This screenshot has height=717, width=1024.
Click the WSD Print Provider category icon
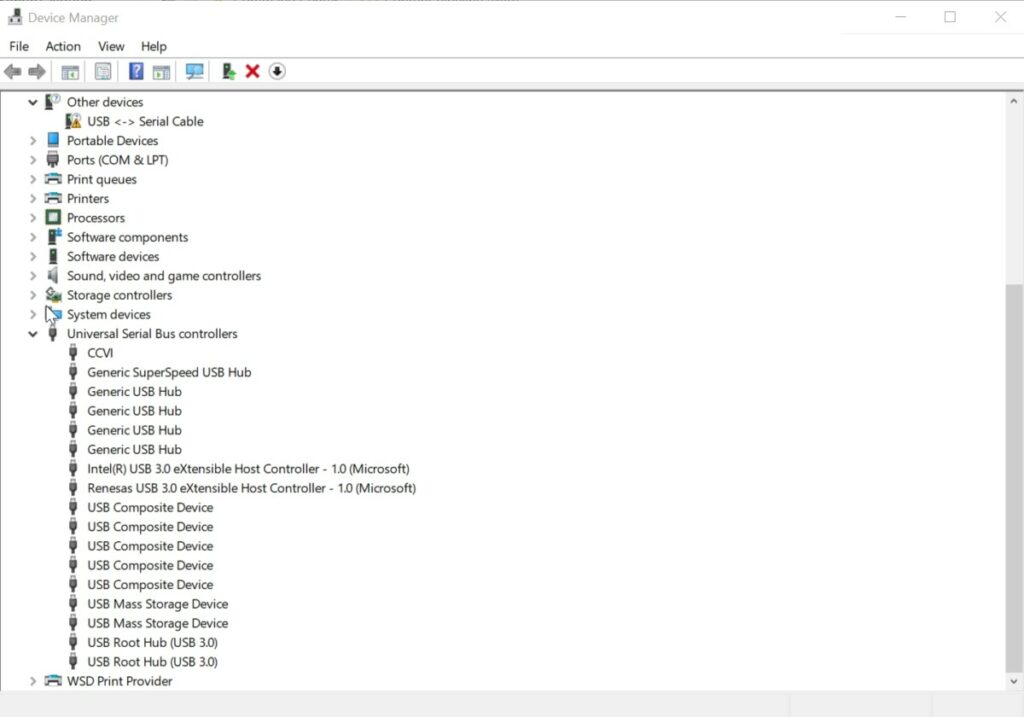tap(53, 680)
